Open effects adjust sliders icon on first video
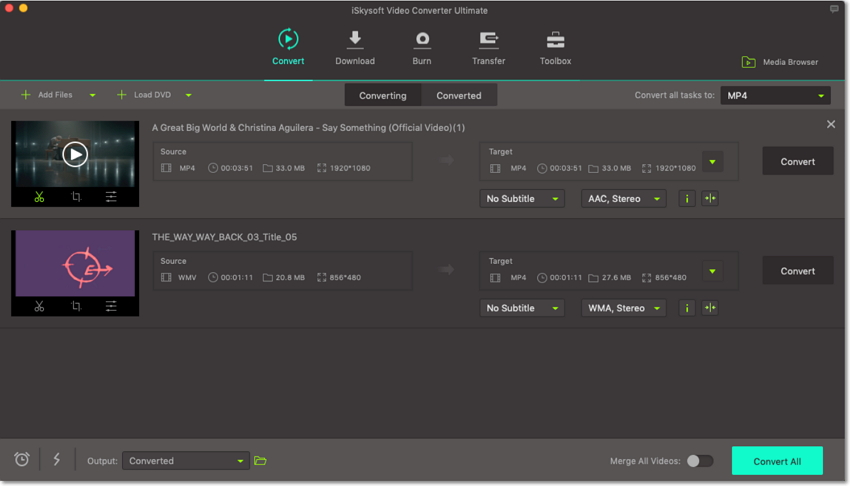The width and height of the screenshot is (850, 486). click(x=111, y=197)
